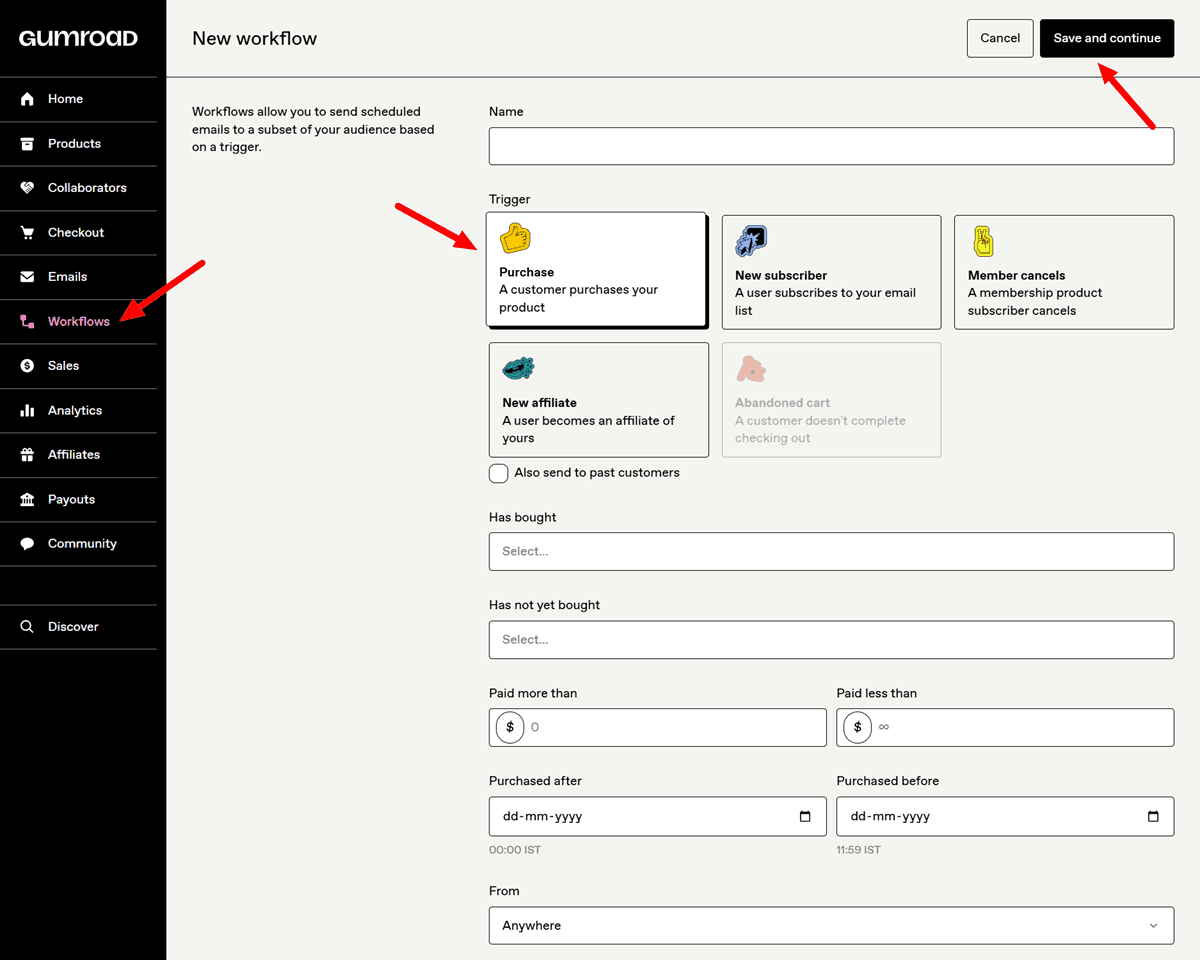The height and width of the screenshot is (960, 1200).
Task: Choose the New subscriber trigger
Action: pos(831,272)
